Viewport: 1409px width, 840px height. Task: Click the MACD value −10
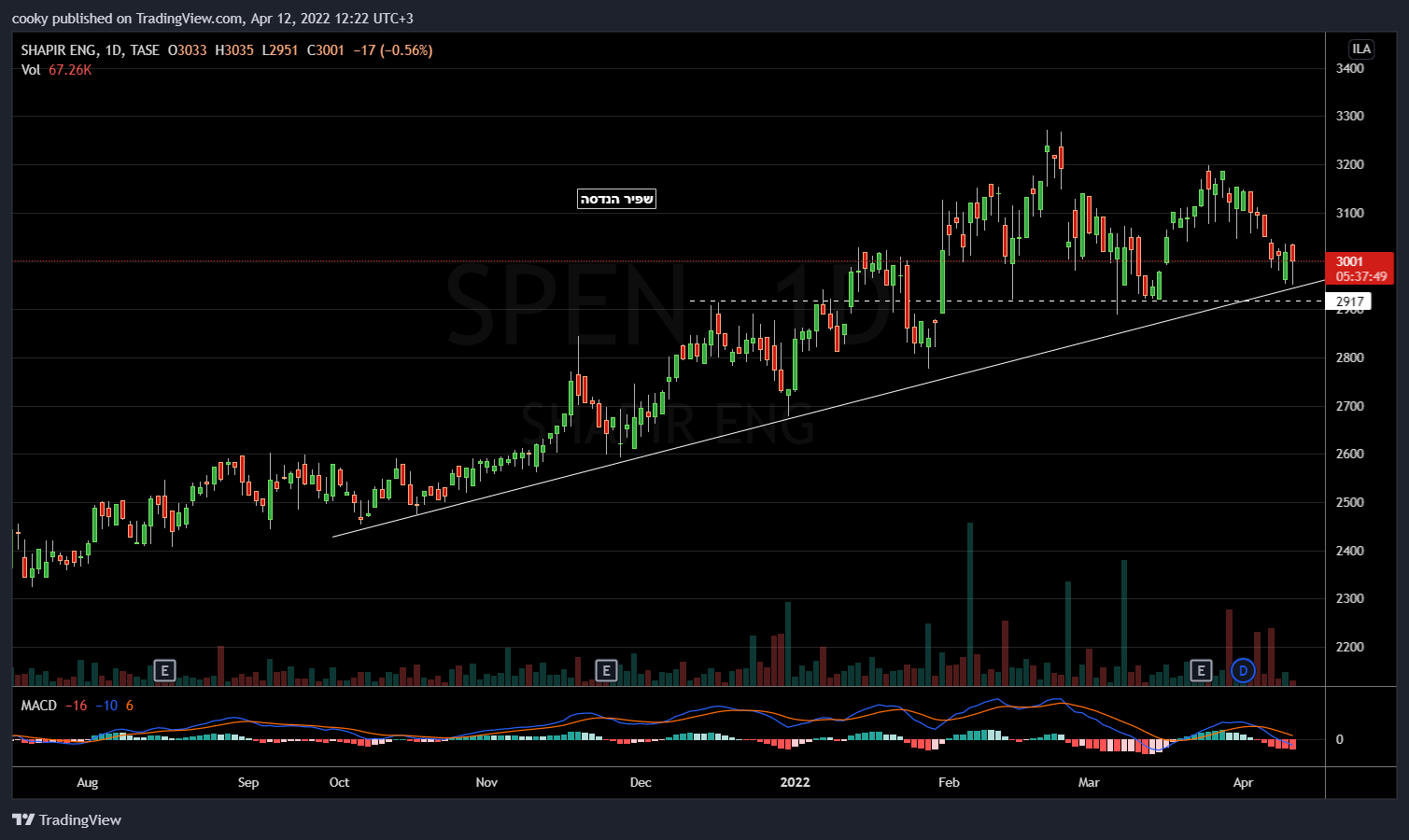[106, 706]
